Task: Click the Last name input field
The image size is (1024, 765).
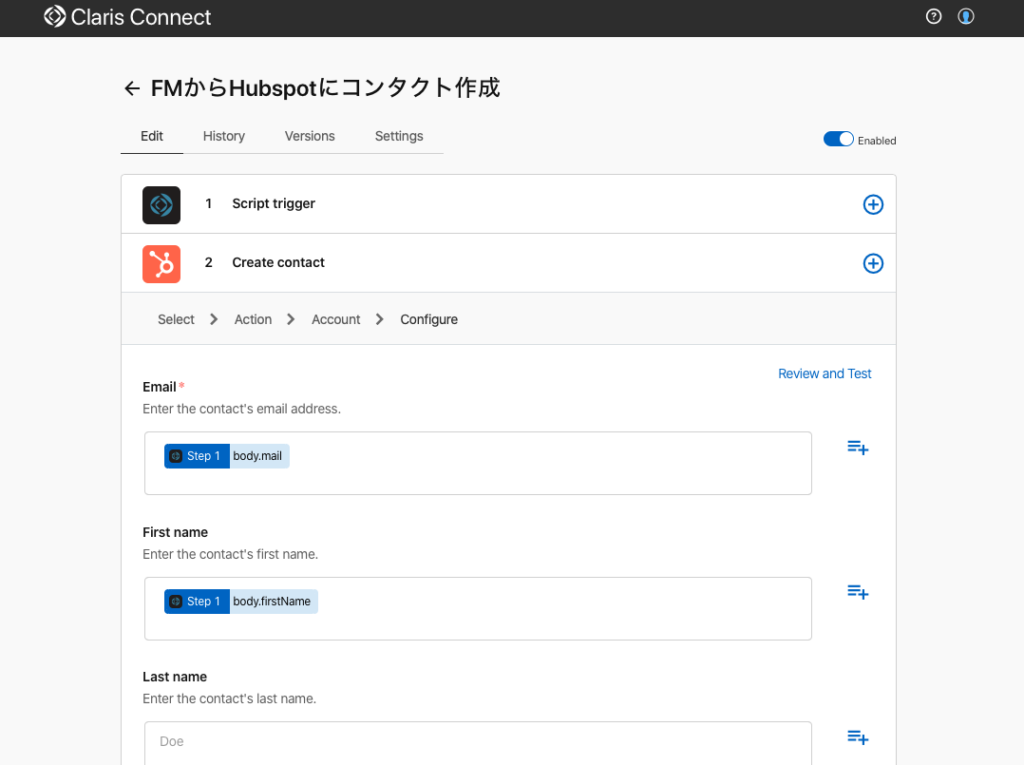Action: [478, 742]
